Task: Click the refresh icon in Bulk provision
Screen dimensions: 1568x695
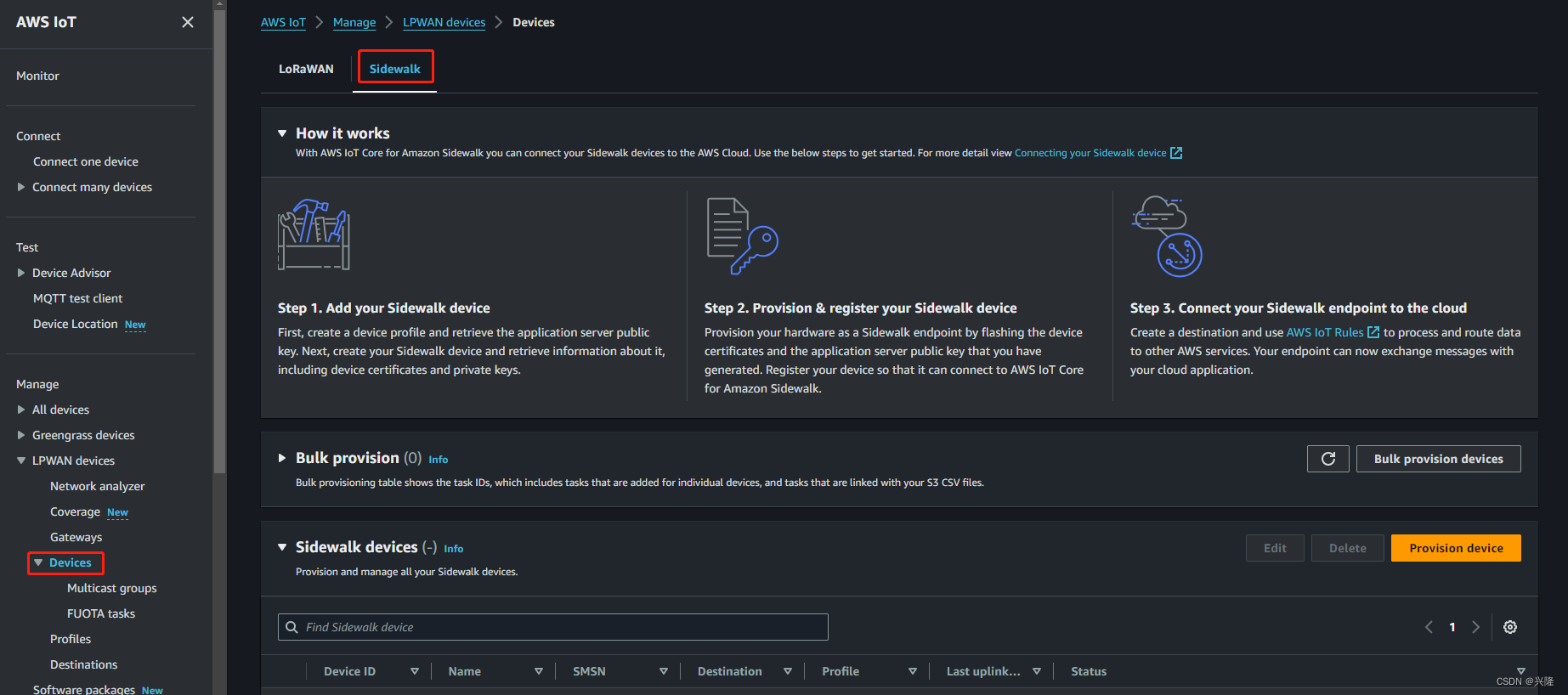Action: 1327,459
